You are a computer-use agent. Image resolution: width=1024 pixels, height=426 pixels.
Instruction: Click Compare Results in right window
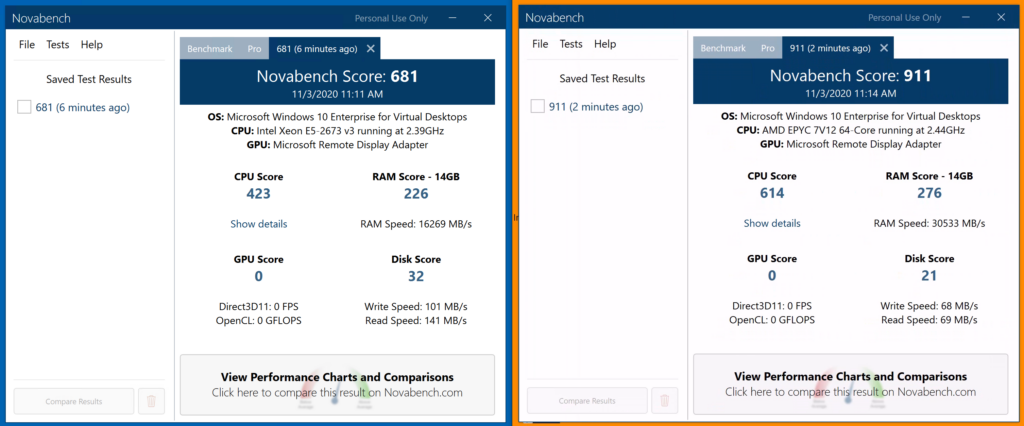[587, 401]
